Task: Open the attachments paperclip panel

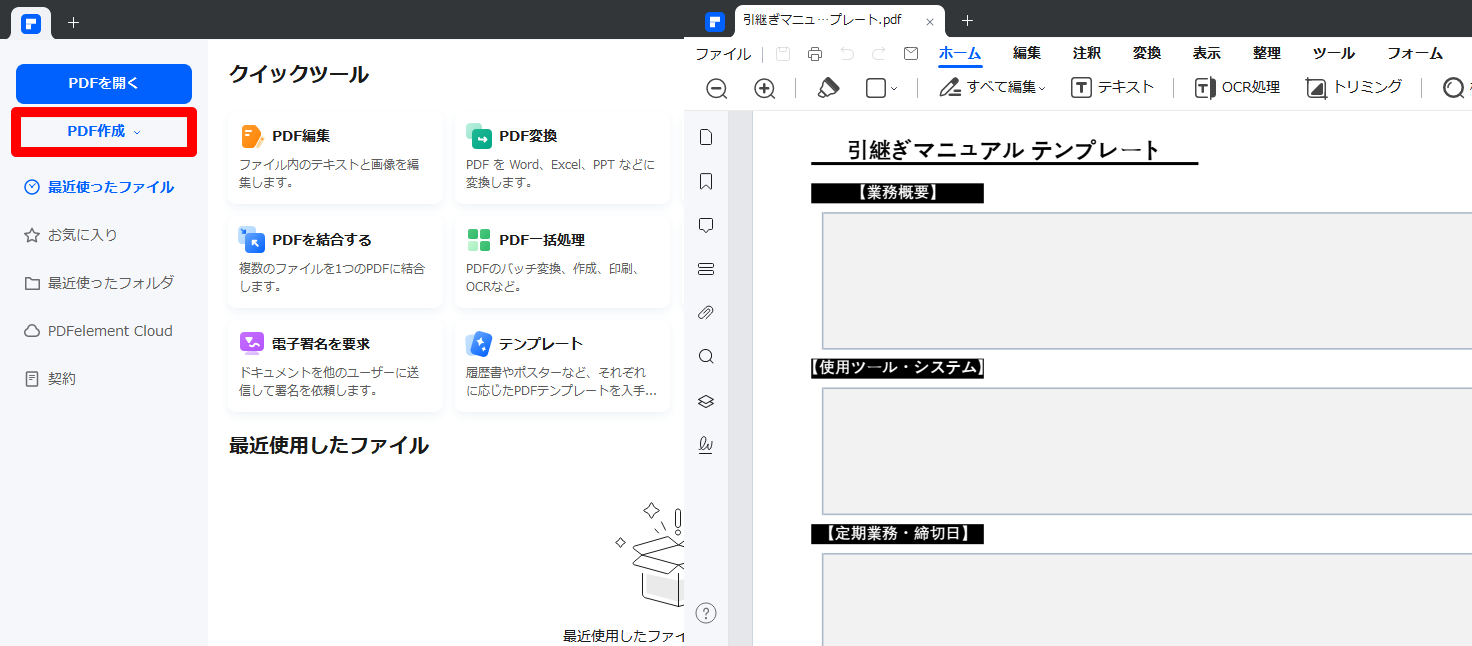Action: tap(706, 313)
